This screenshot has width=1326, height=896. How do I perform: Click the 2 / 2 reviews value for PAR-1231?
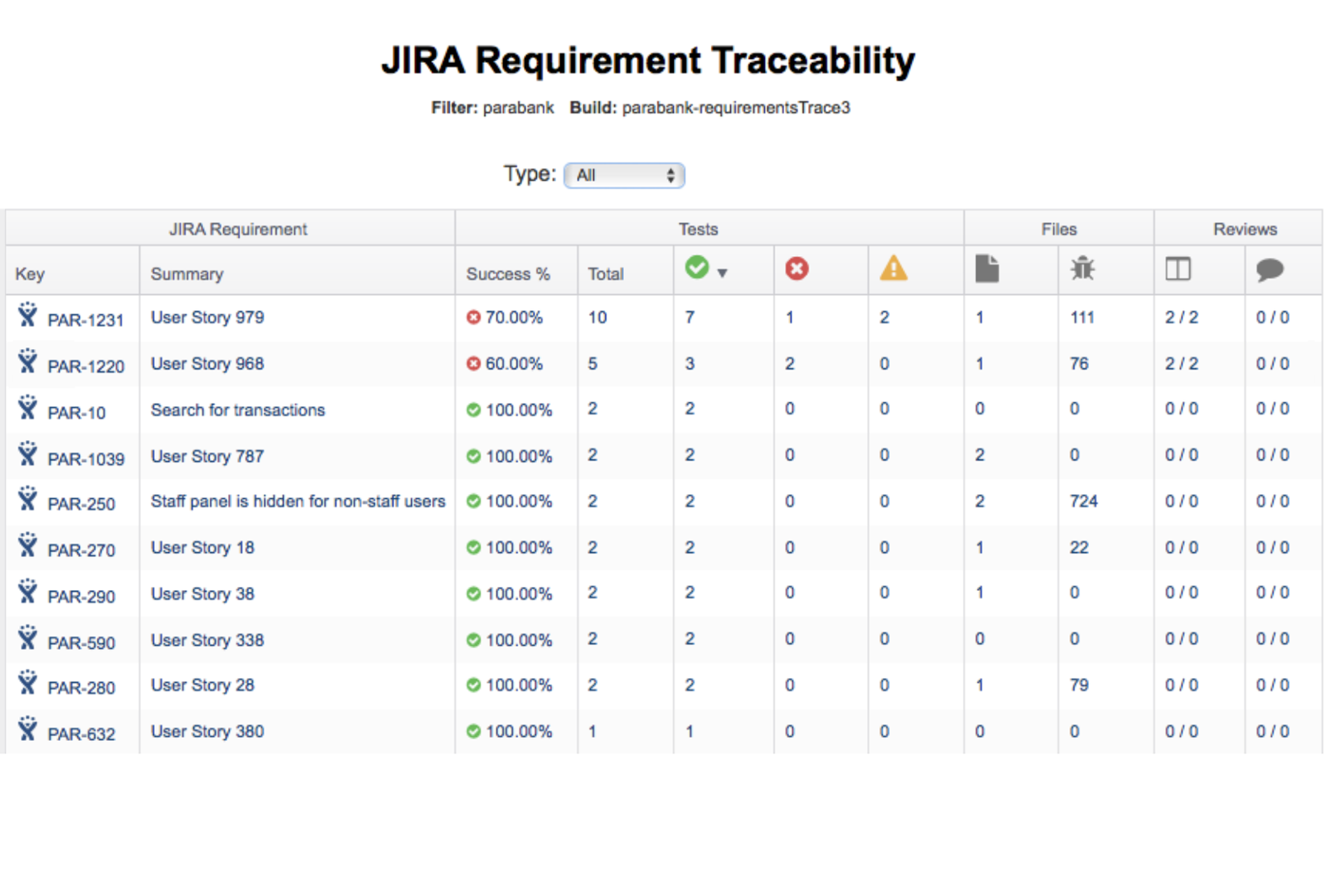click(x=1182, y=317)
